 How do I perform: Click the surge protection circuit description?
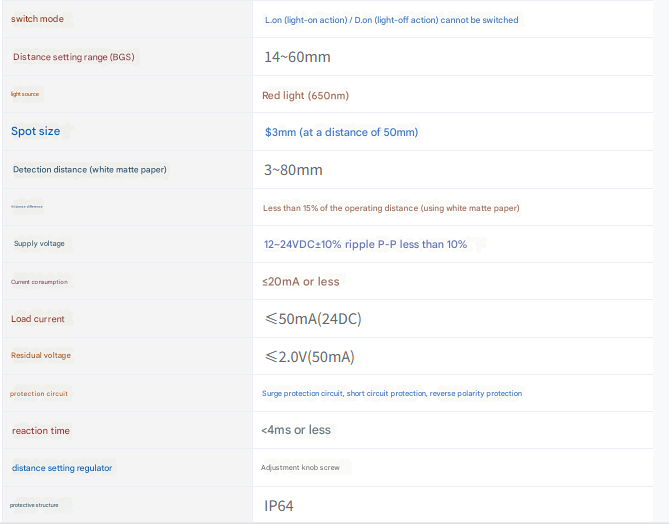(x=391, y=394)
